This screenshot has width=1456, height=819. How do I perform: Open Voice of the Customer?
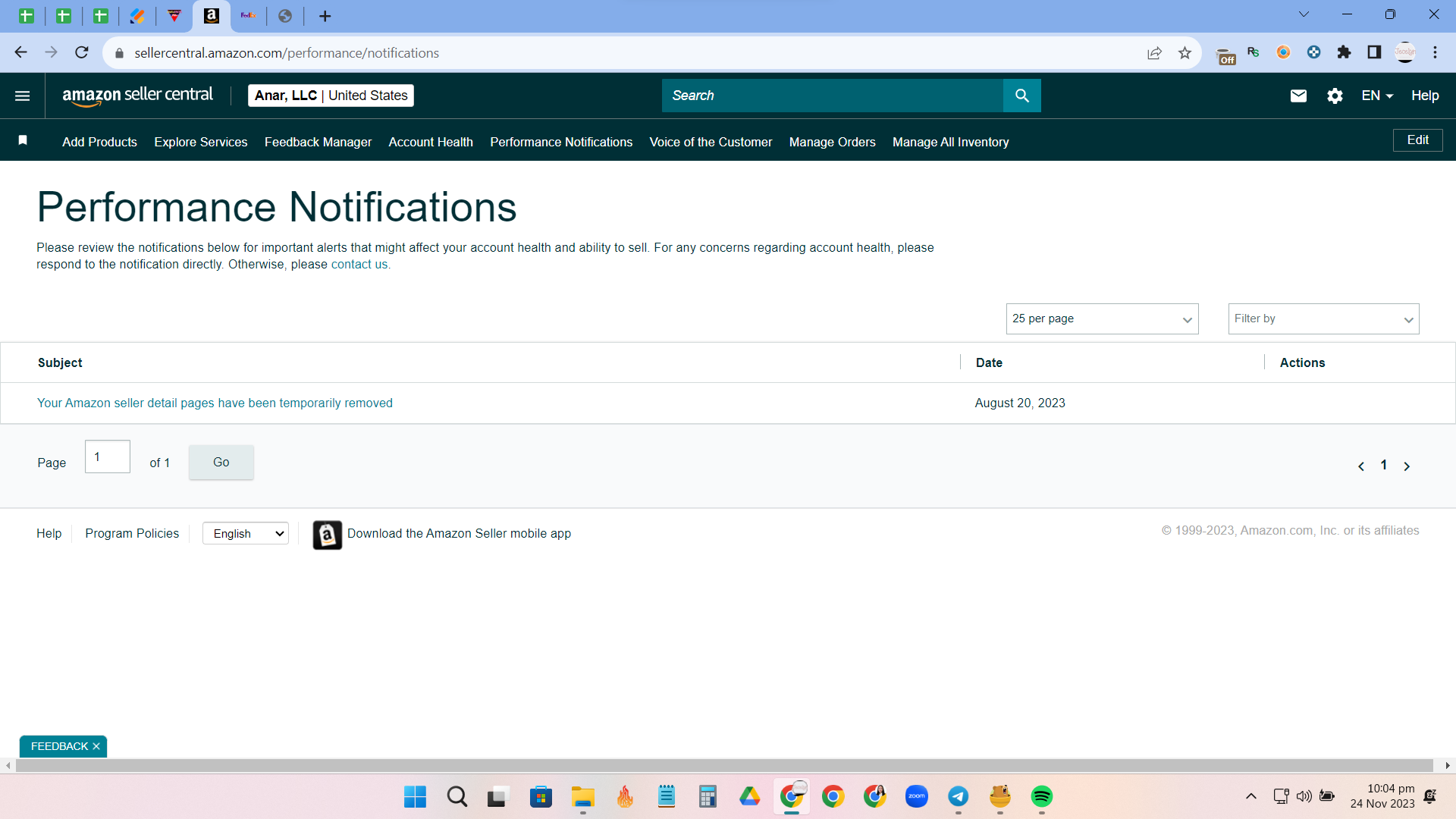click(711, 142)
